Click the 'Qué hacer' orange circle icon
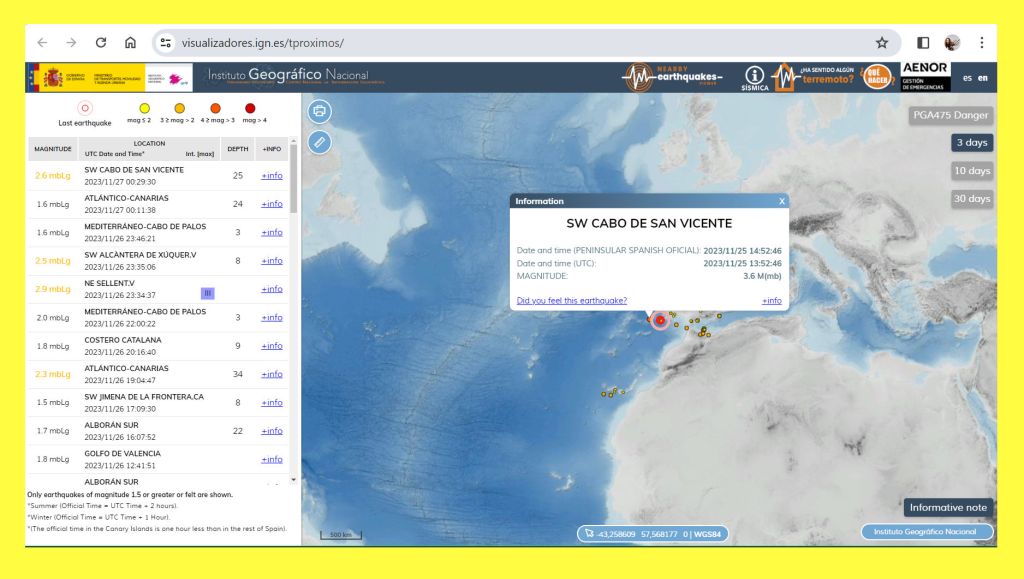 coord(876,77)
